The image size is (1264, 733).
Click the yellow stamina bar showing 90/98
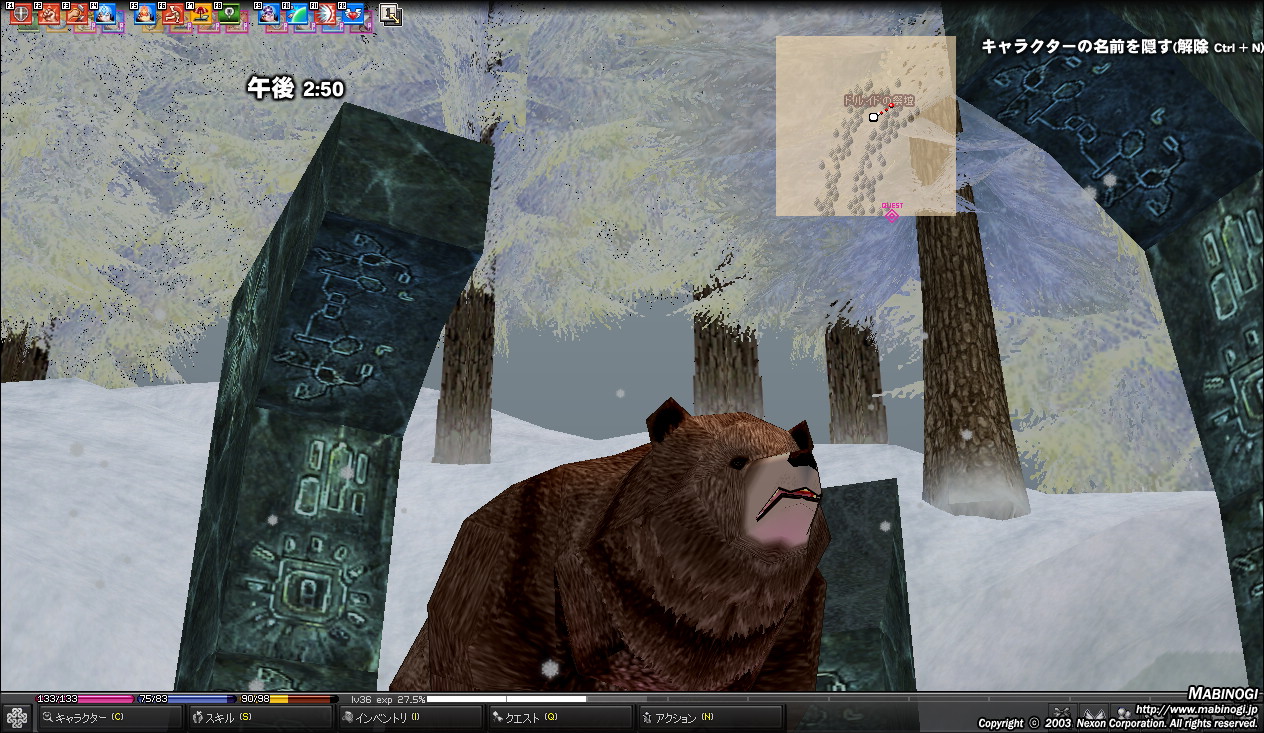pos(287,699)
